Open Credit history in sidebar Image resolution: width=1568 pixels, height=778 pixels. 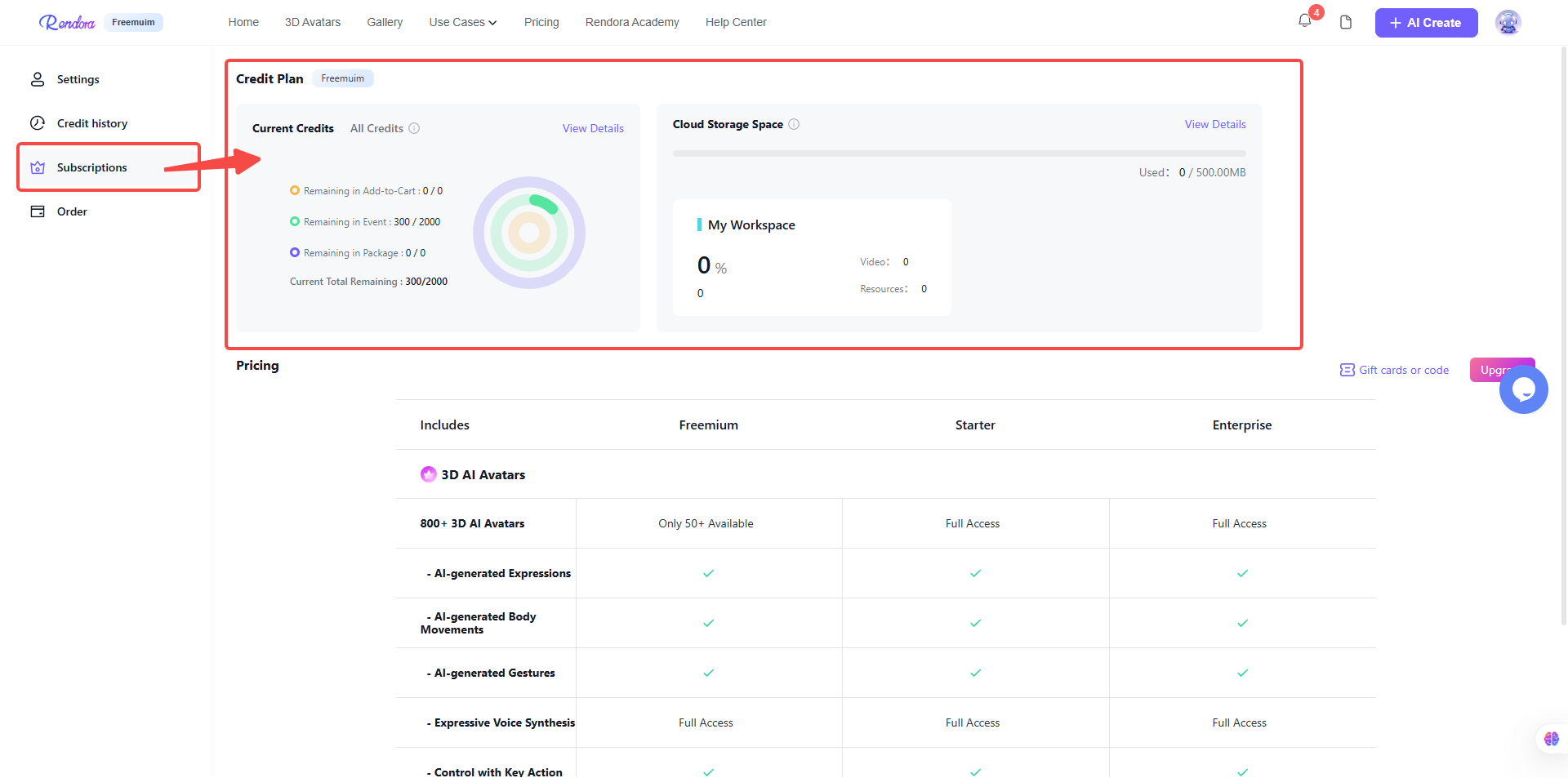tap(92, 123)
